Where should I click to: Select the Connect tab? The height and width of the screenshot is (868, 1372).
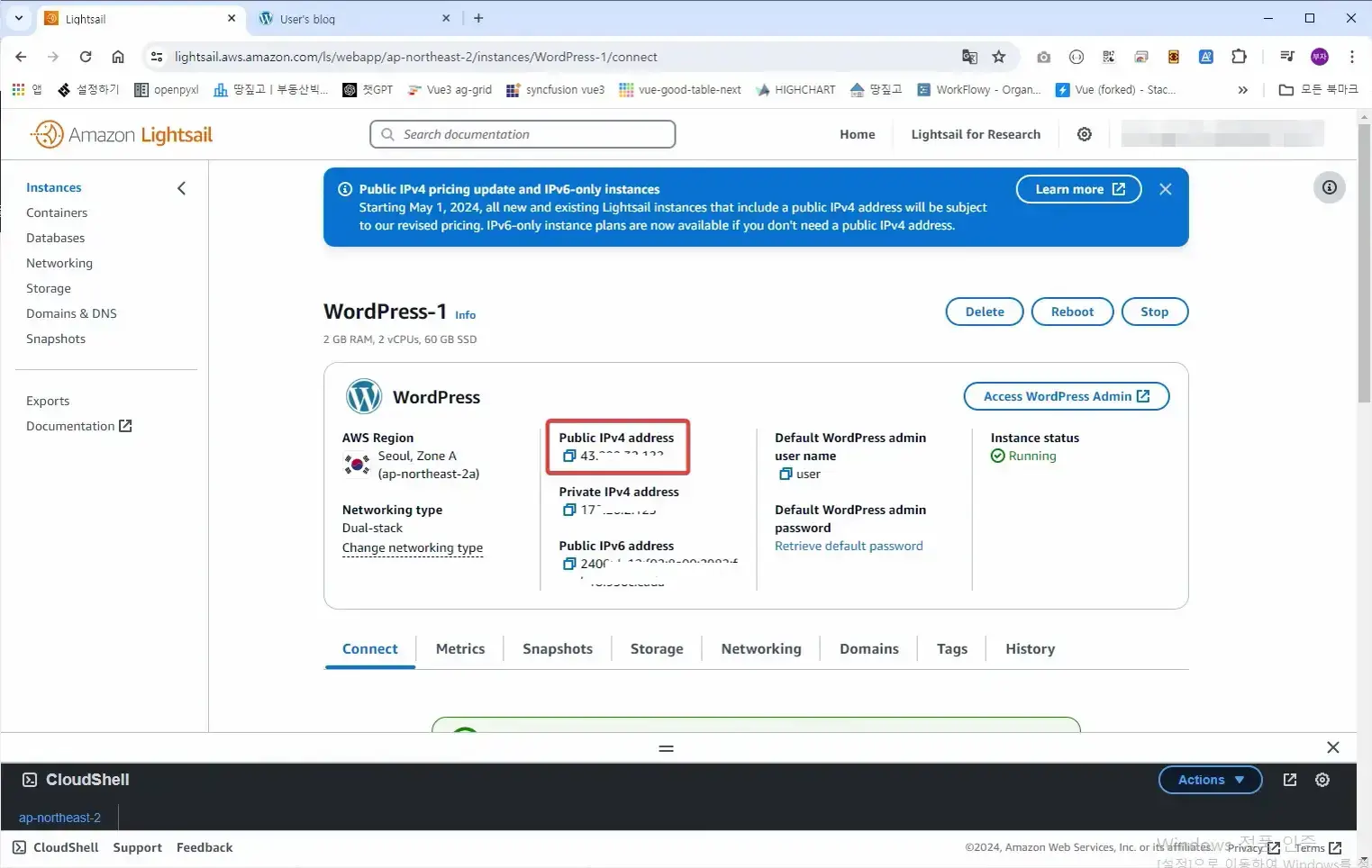click(x=370, y=649)
